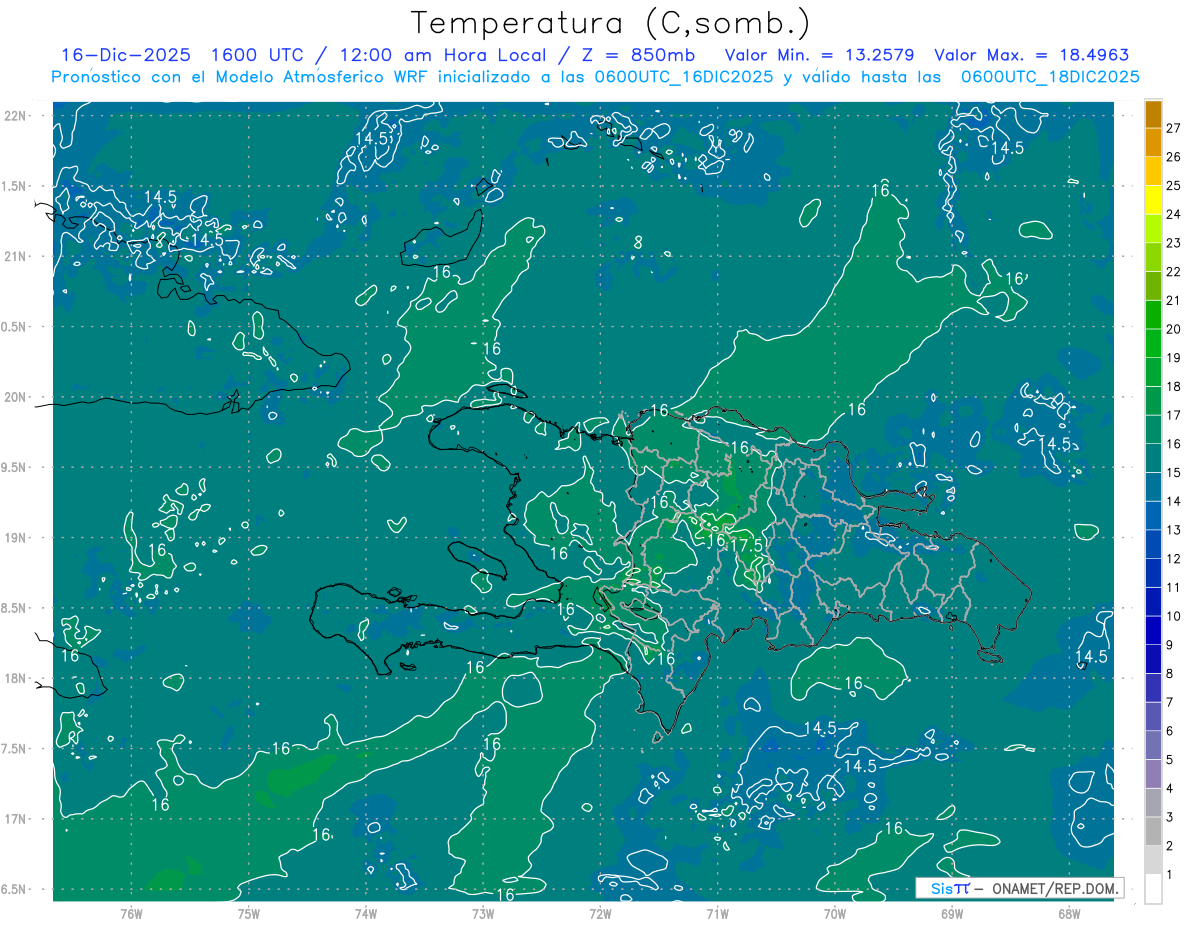
Task: Click the 18N latitude axis label
Action: (x=15, y=678)
